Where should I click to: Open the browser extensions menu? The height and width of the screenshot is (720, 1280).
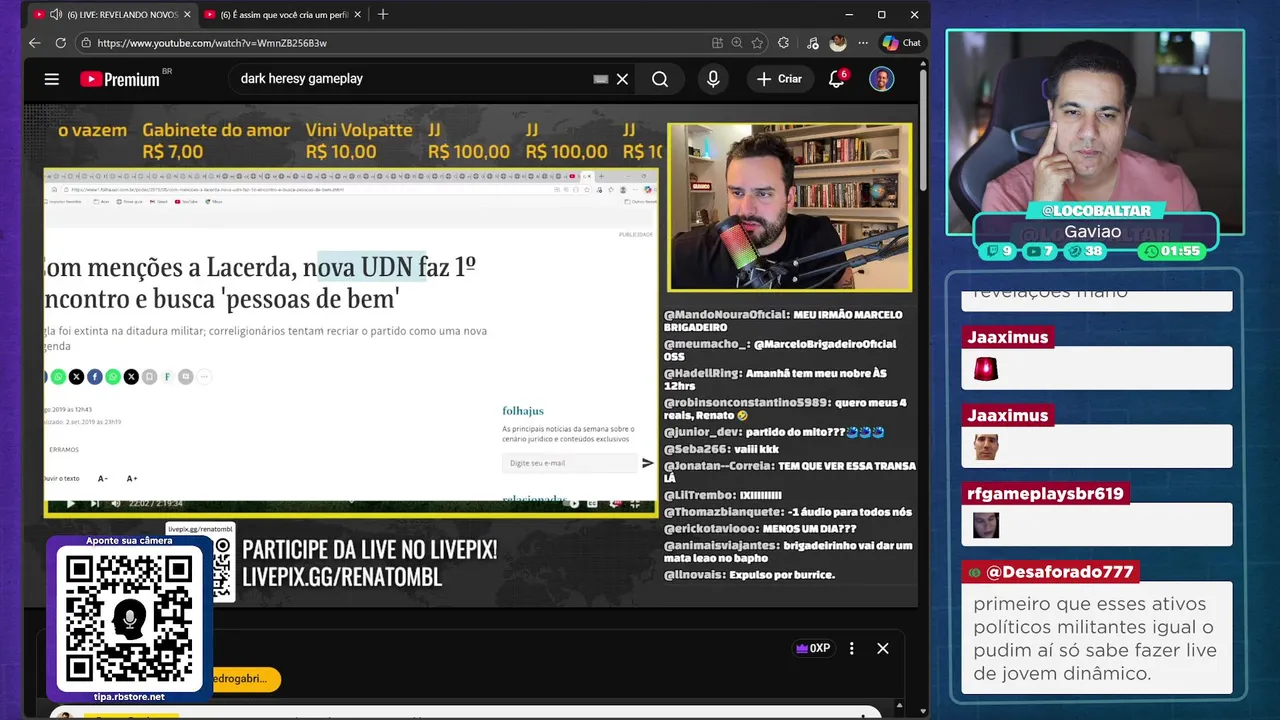[783, 43]
